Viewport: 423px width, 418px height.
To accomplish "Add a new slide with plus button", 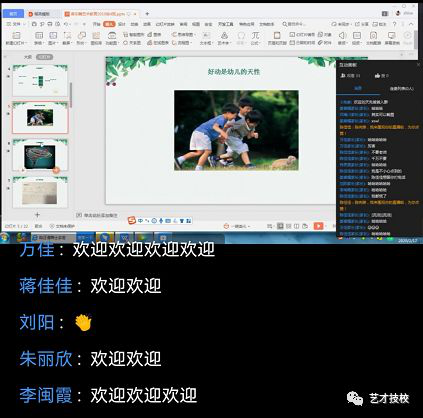I will click(x=37, y=215).
